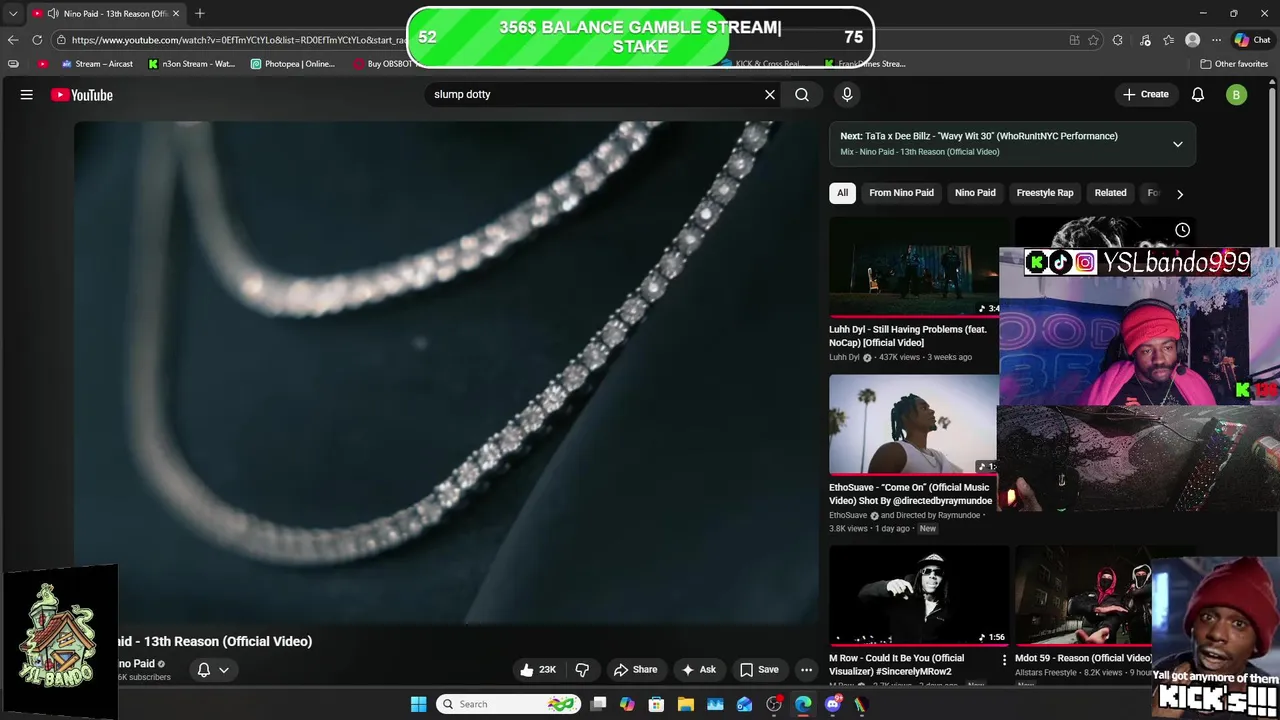
Task: Select the 'From Nino Paid' filter chip
Action: pyautogui.click(x=901, y=193)
